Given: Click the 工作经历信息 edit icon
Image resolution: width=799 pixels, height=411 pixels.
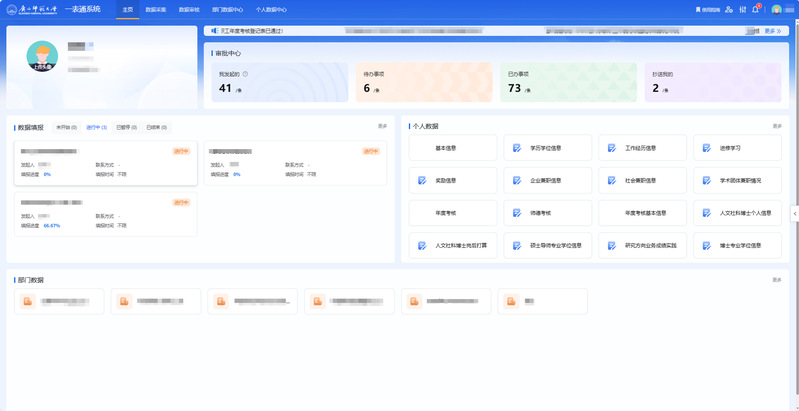Looking at the screenshot, I should point(612,148).
